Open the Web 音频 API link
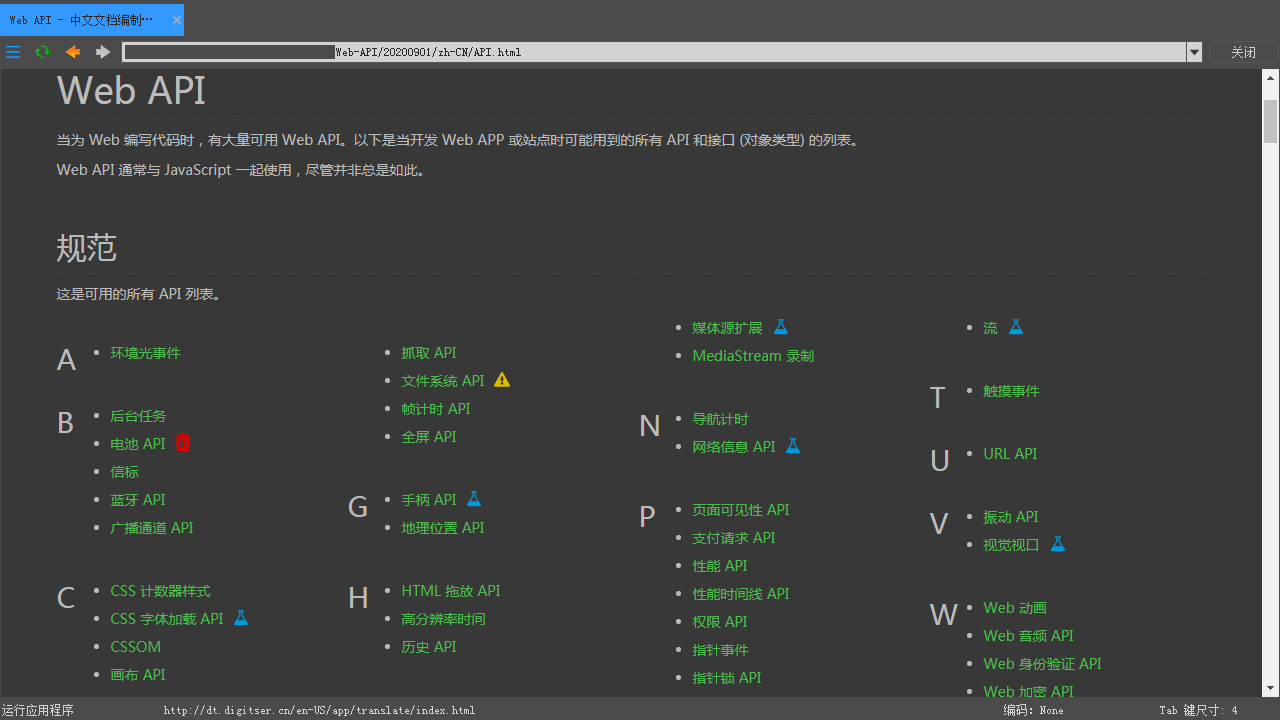Image resolution: width=1280 pixels, height=720 pixels. point(1028,636)
